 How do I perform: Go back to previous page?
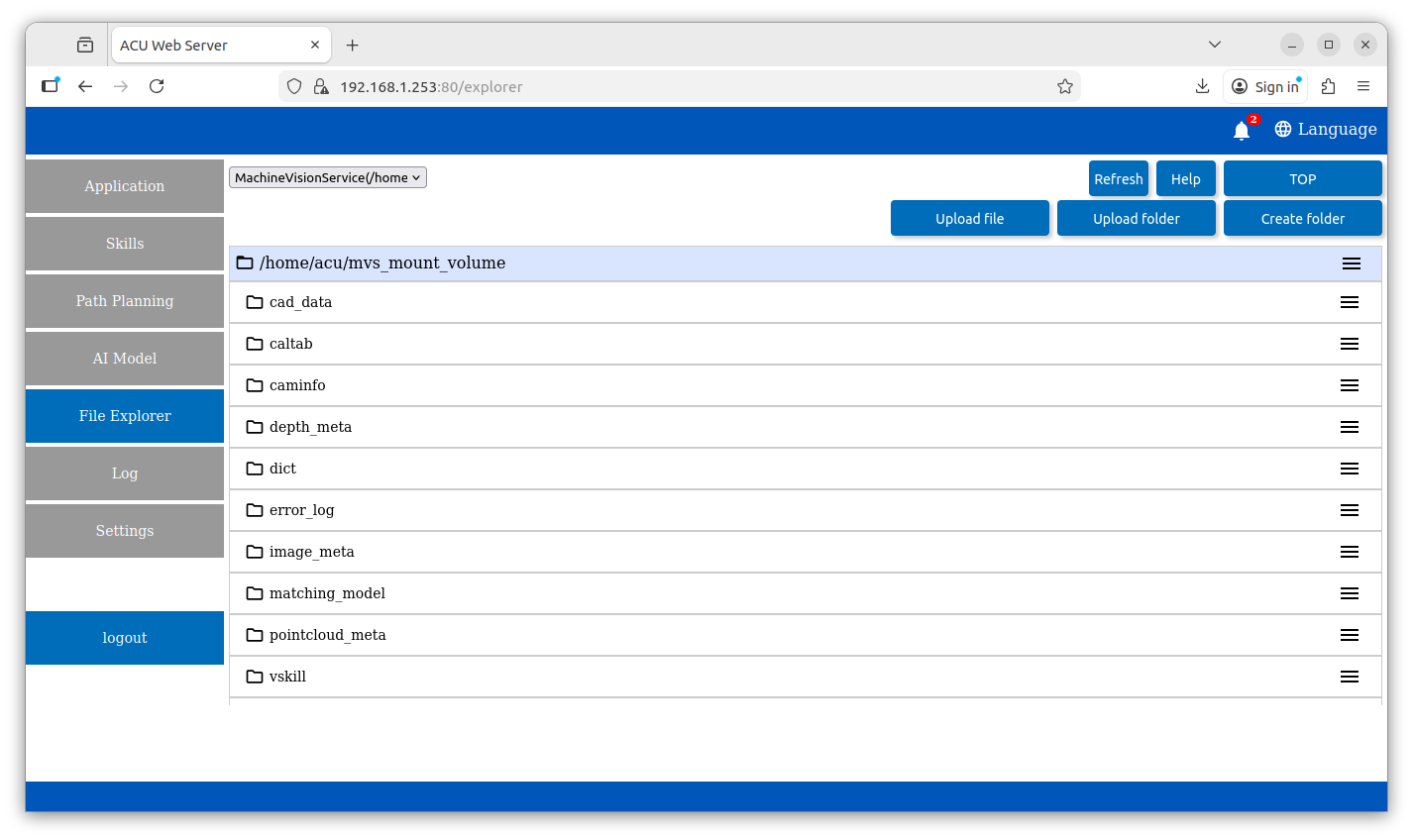point(85,86)
